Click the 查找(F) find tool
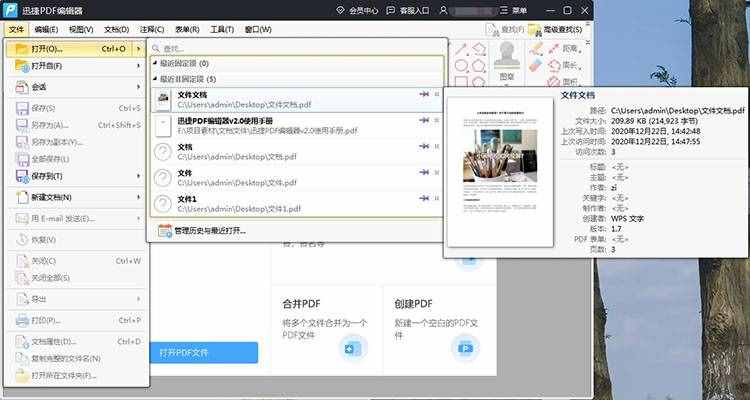This screenshot has width=750, height=400. (x=505, y=30)
